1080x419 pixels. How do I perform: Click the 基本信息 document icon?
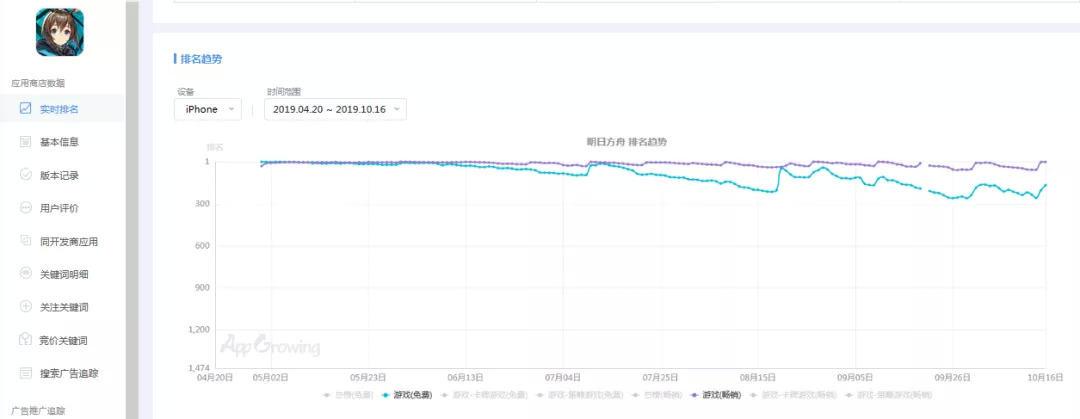(x=26, y=142)
